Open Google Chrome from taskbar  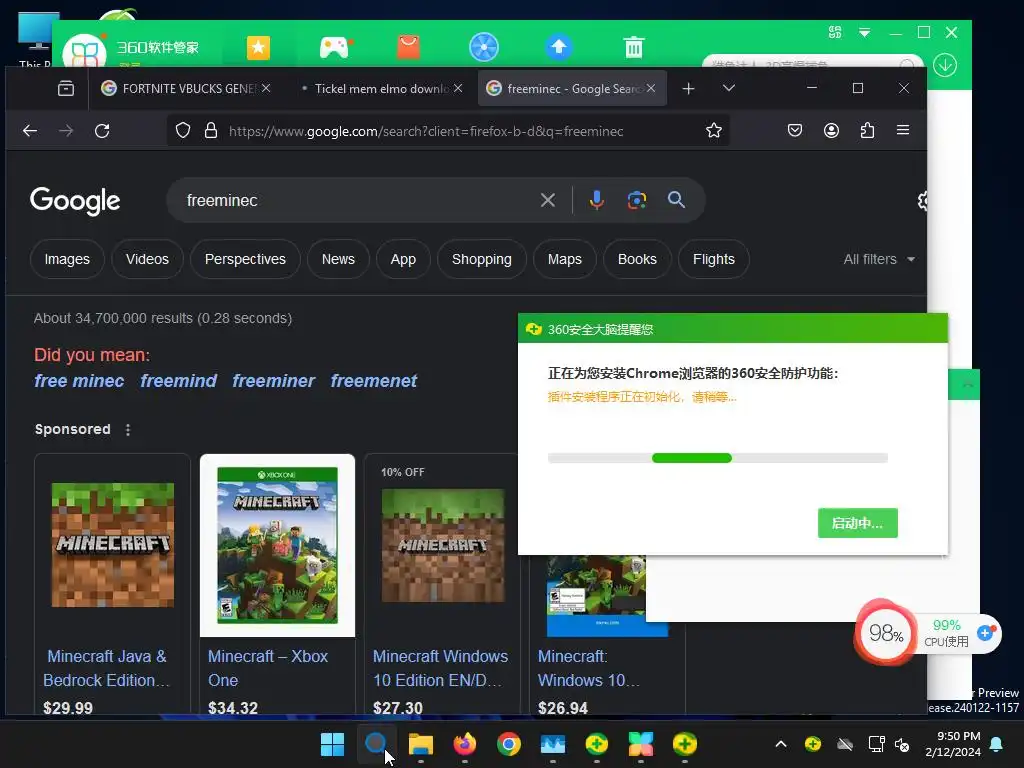coord(509,744)
